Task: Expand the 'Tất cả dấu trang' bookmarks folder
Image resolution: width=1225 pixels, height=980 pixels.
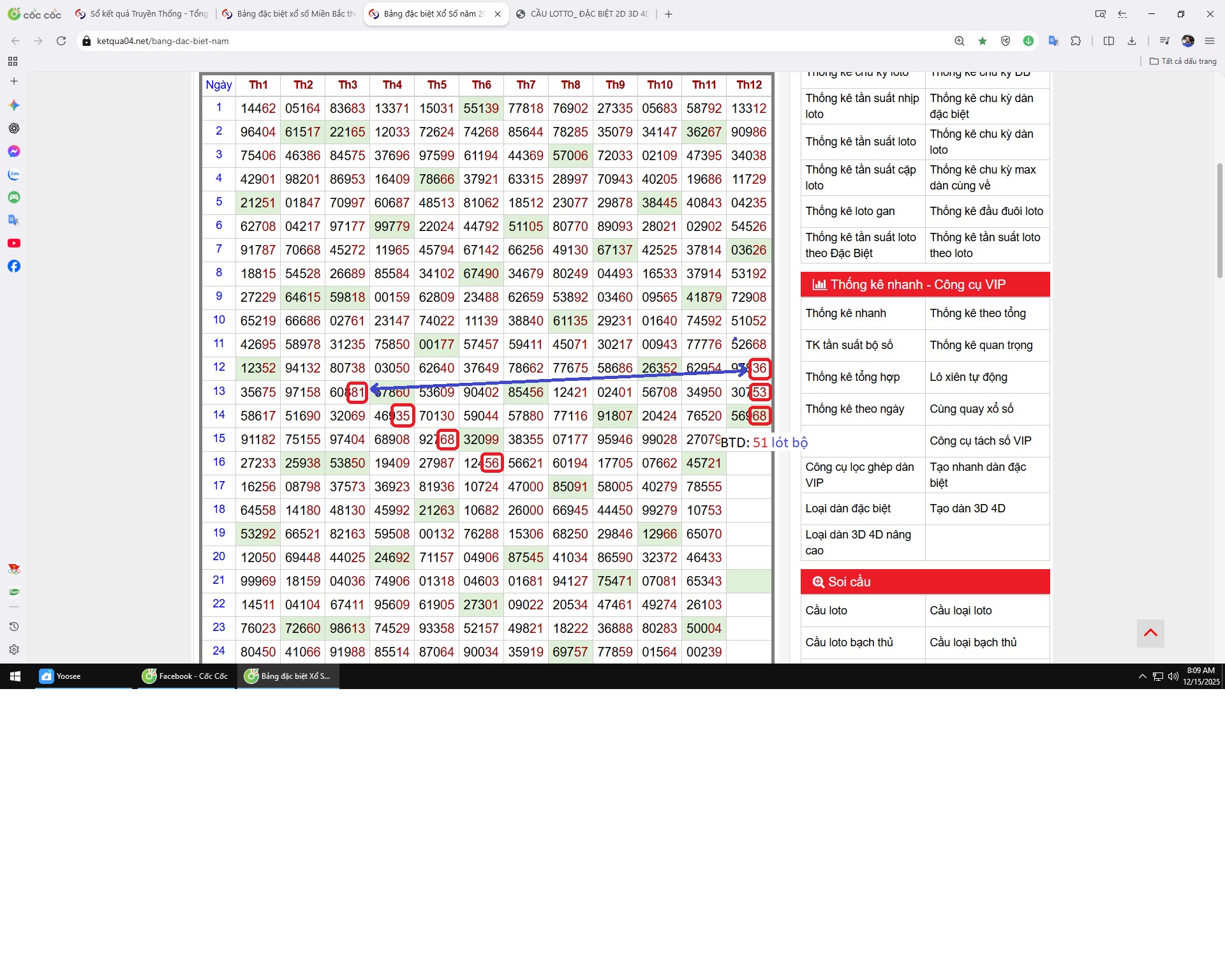Action: [x=1183, y=61]
